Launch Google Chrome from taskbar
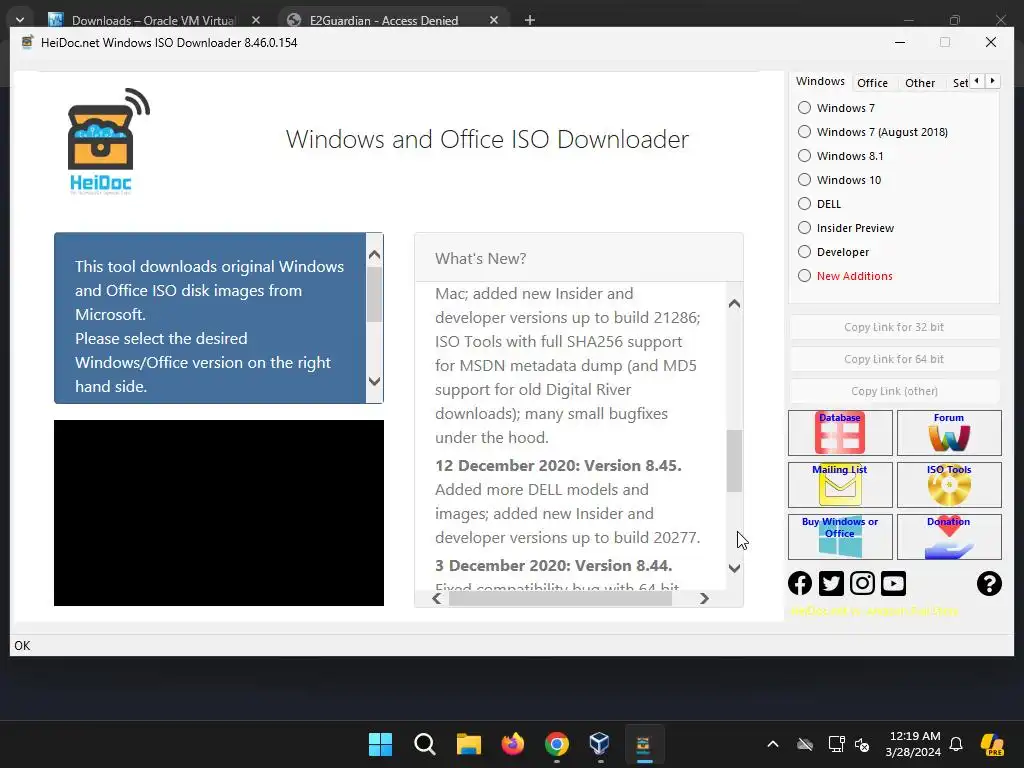This screenshot has width=1024, height=768. 556,744
